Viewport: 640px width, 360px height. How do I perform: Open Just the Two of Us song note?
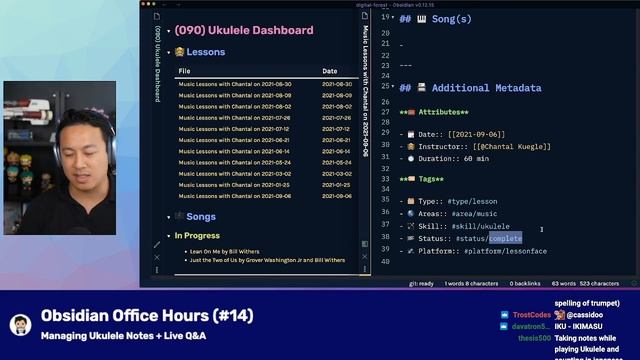pos(267,260)
